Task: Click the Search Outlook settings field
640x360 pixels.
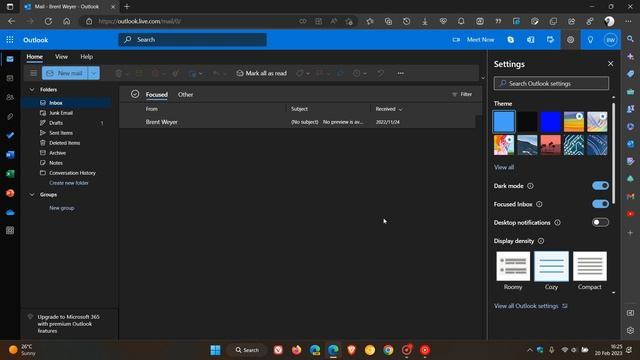Action: [x=551, y=84]
